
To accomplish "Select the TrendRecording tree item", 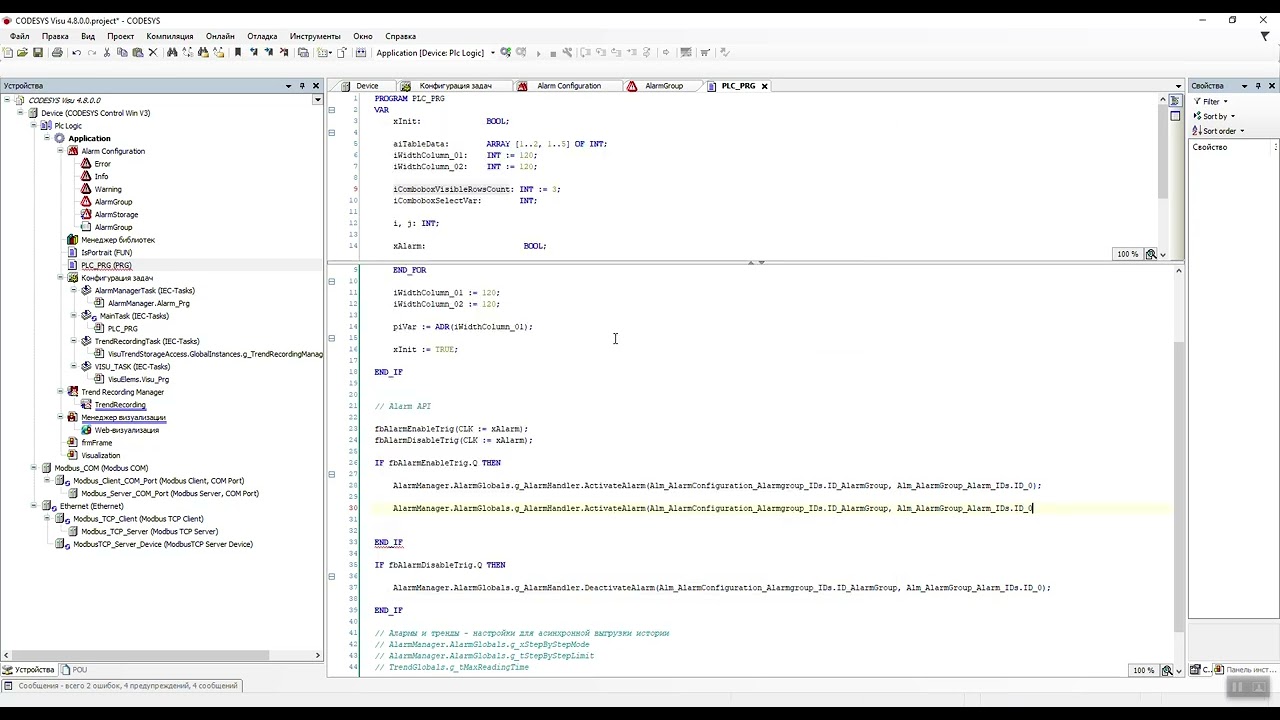I will point(120,405).
